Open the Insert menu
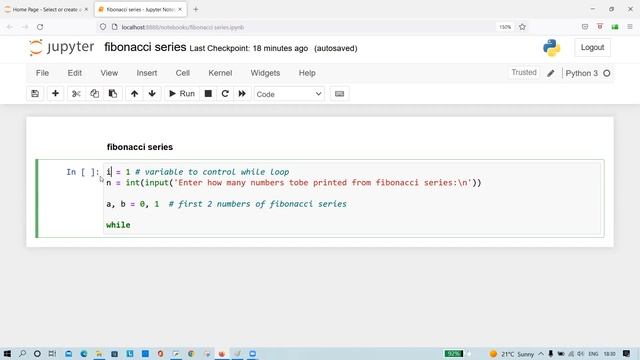Image resolution: width=640 pixels, height=360 pixels. pyautogui.click(x=147, y=73)
